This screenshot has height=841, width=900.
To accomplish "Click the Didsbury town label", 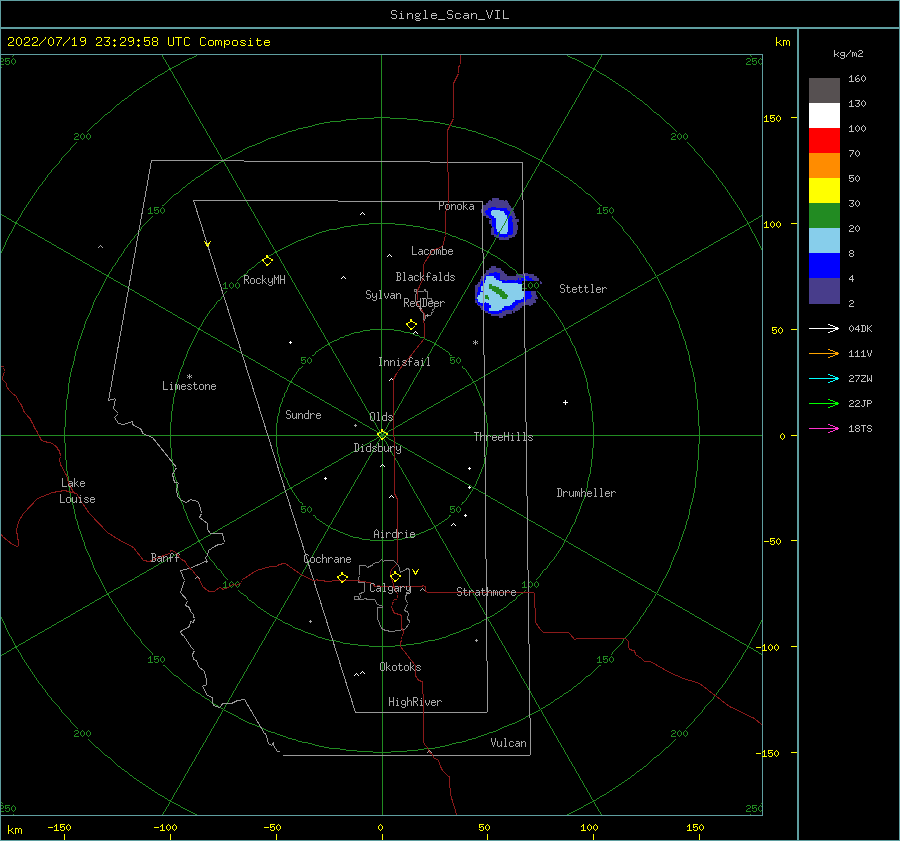I will coord(377,448).
